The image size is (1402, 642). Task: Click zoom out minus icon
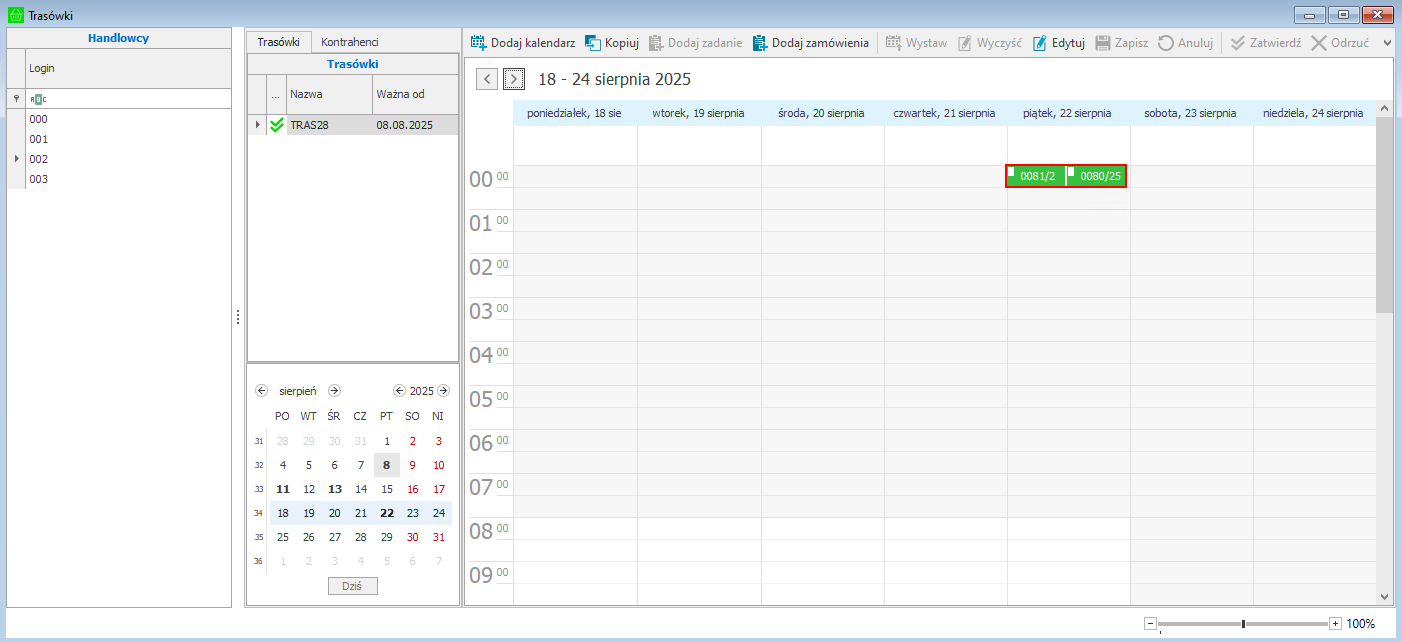pos(1150,624)
